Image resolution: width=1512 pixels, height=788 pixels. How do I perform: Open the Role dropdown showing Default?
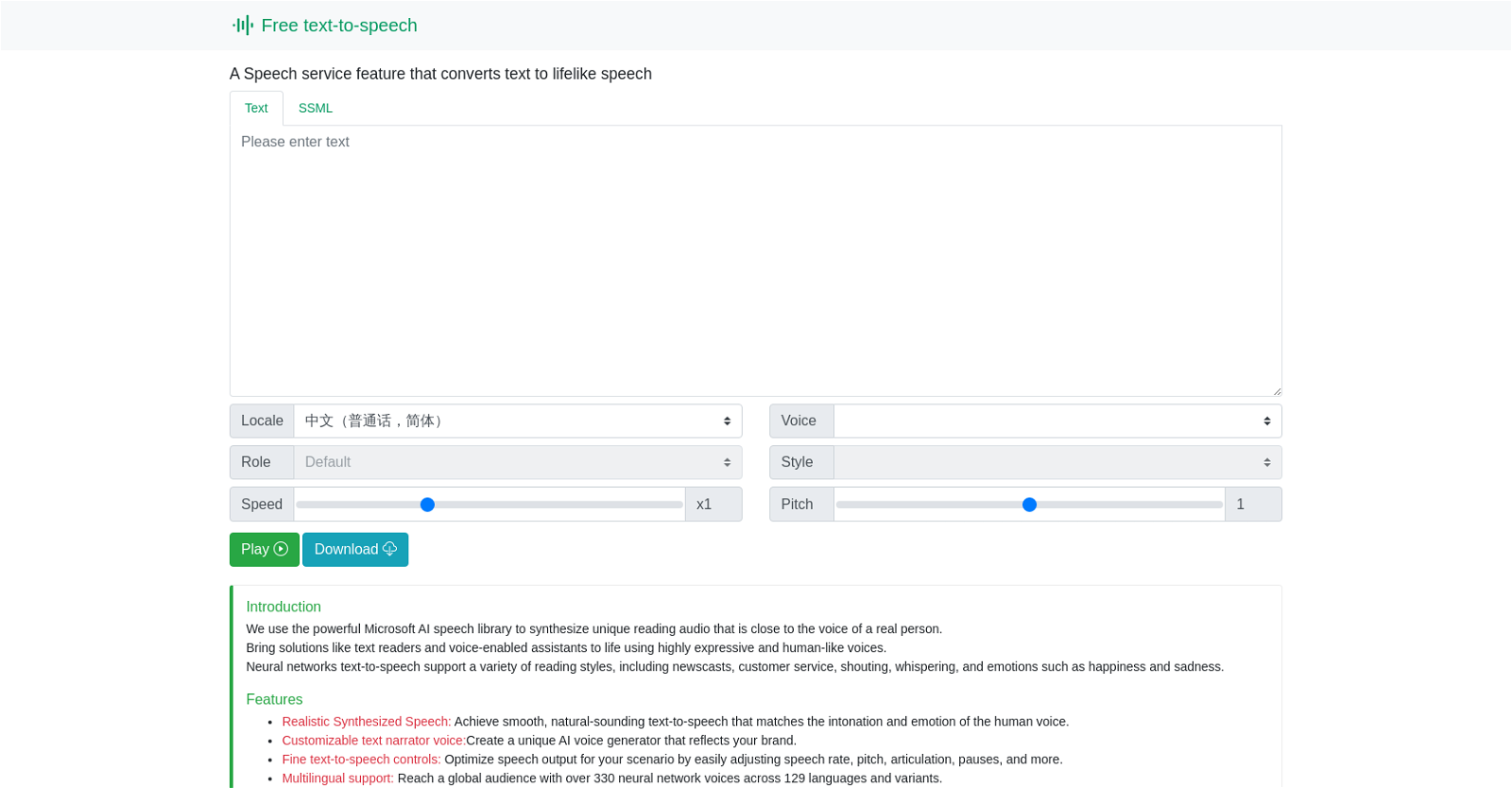tap(518, 462)
